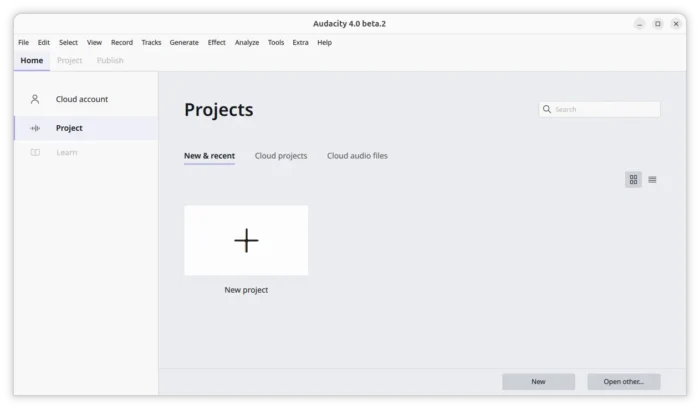Open the Select menu
The height and width of the screenshot is (409, 700).
pos(68,42)
